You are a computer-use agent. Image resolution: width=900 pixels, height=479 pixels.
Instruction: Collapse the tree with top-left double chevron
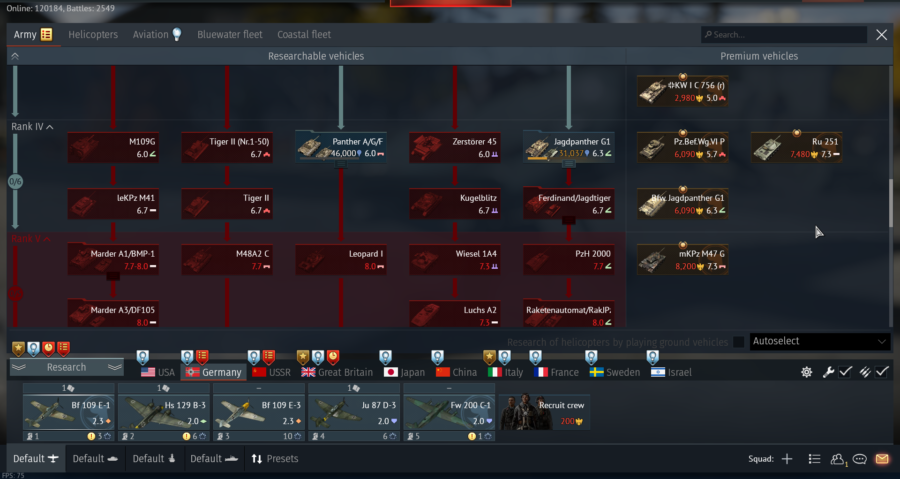click(15, 57)
